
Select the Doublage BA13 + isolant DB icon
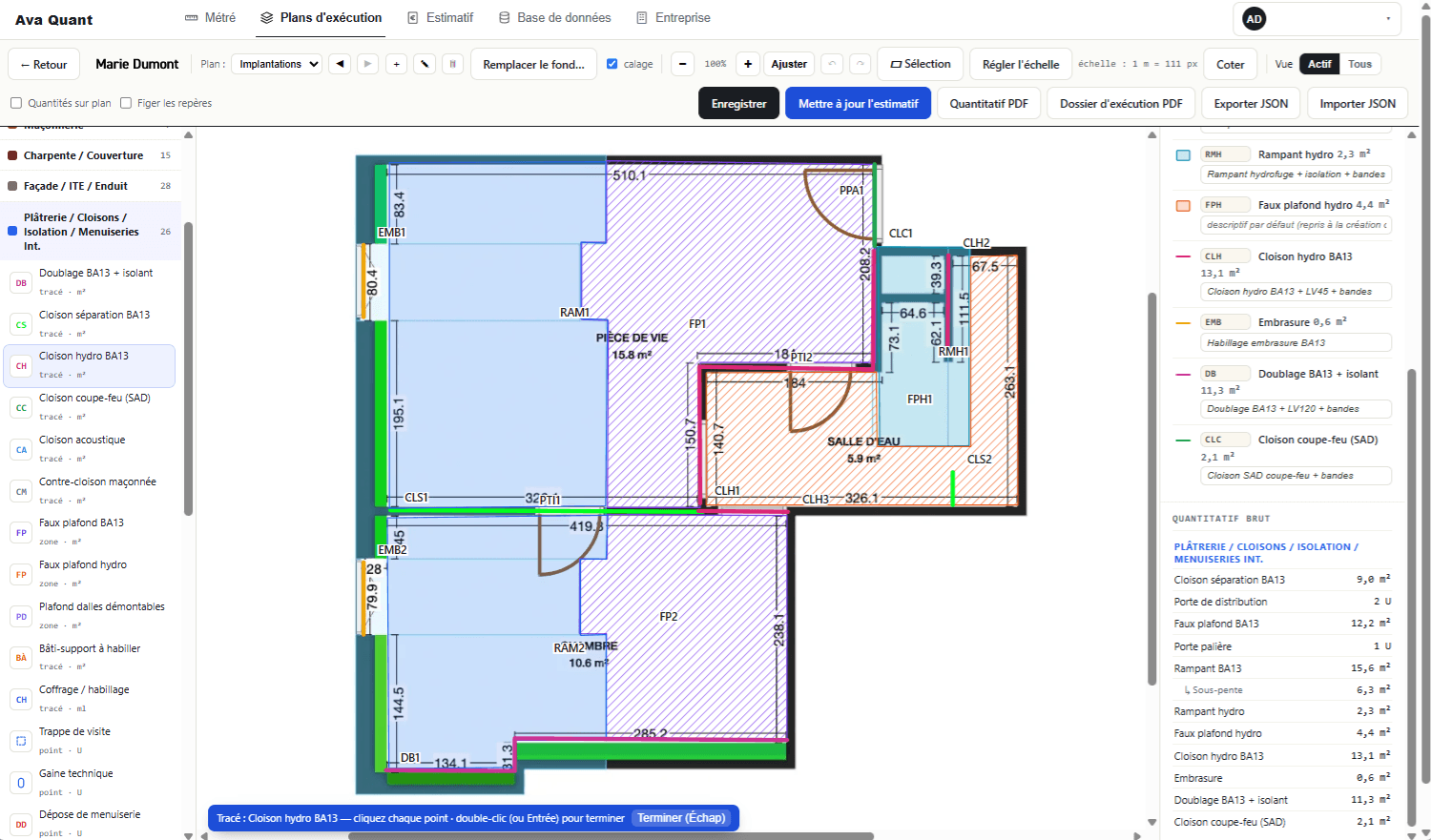[x=21, y=282]
